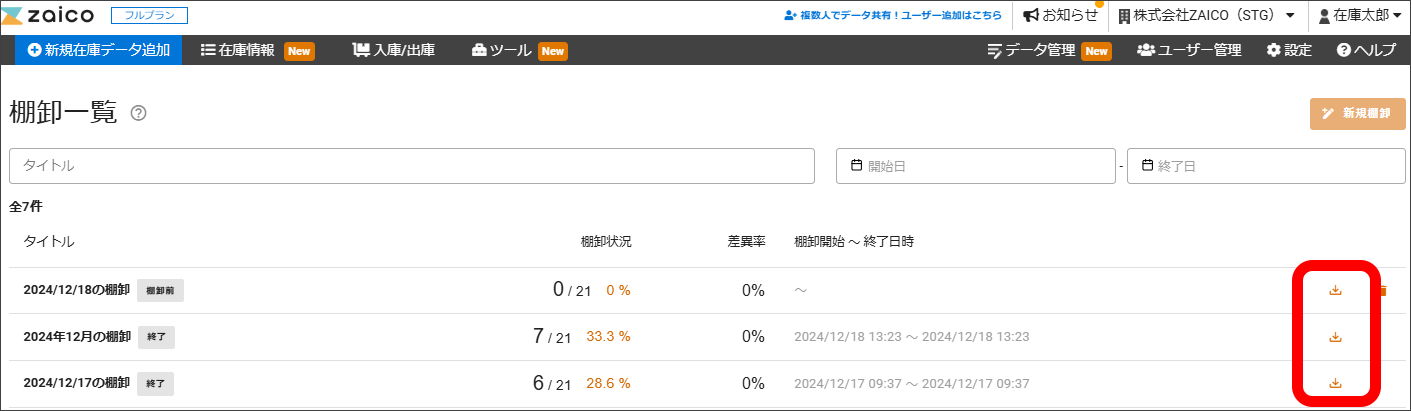The width and height of the screenshot is (1411, 411).
Task: Focus the タイトル search field
Action: pyautogui.click(x=412, y=166)
